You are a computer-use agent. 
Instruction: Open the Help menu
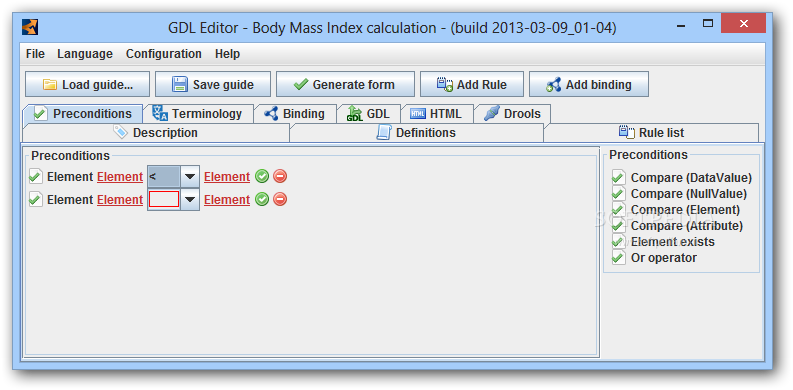(228, 54)
